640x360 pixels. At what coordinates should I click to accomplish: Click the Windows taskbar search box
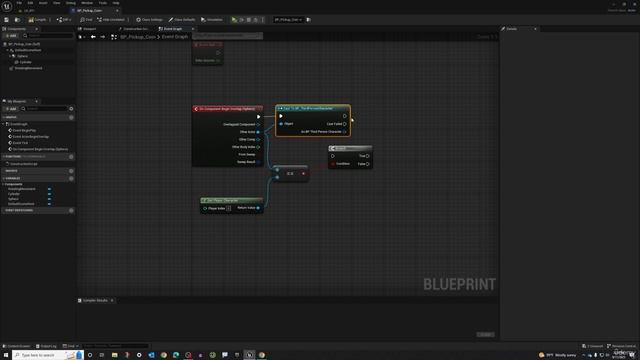48,355
